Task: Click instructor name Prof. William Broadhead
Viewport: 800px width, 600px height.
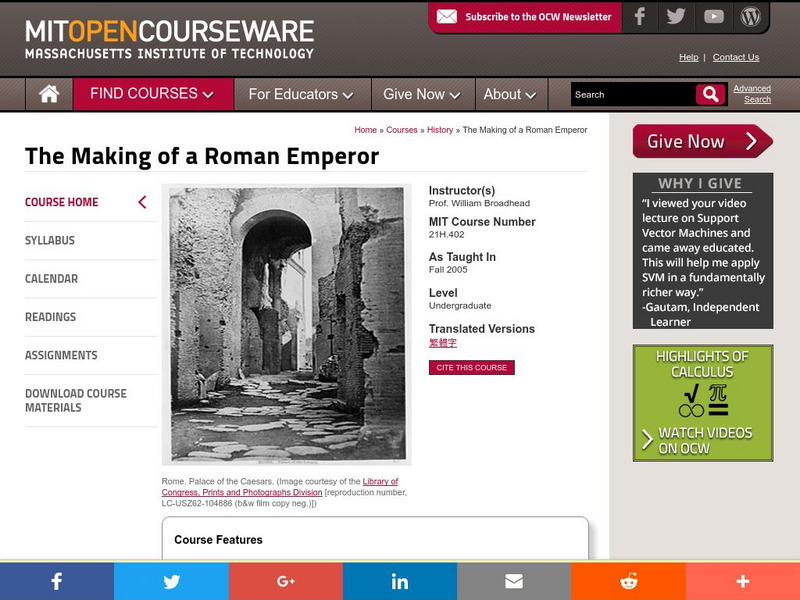Action: pyautogui.click(x=479, y=203)
